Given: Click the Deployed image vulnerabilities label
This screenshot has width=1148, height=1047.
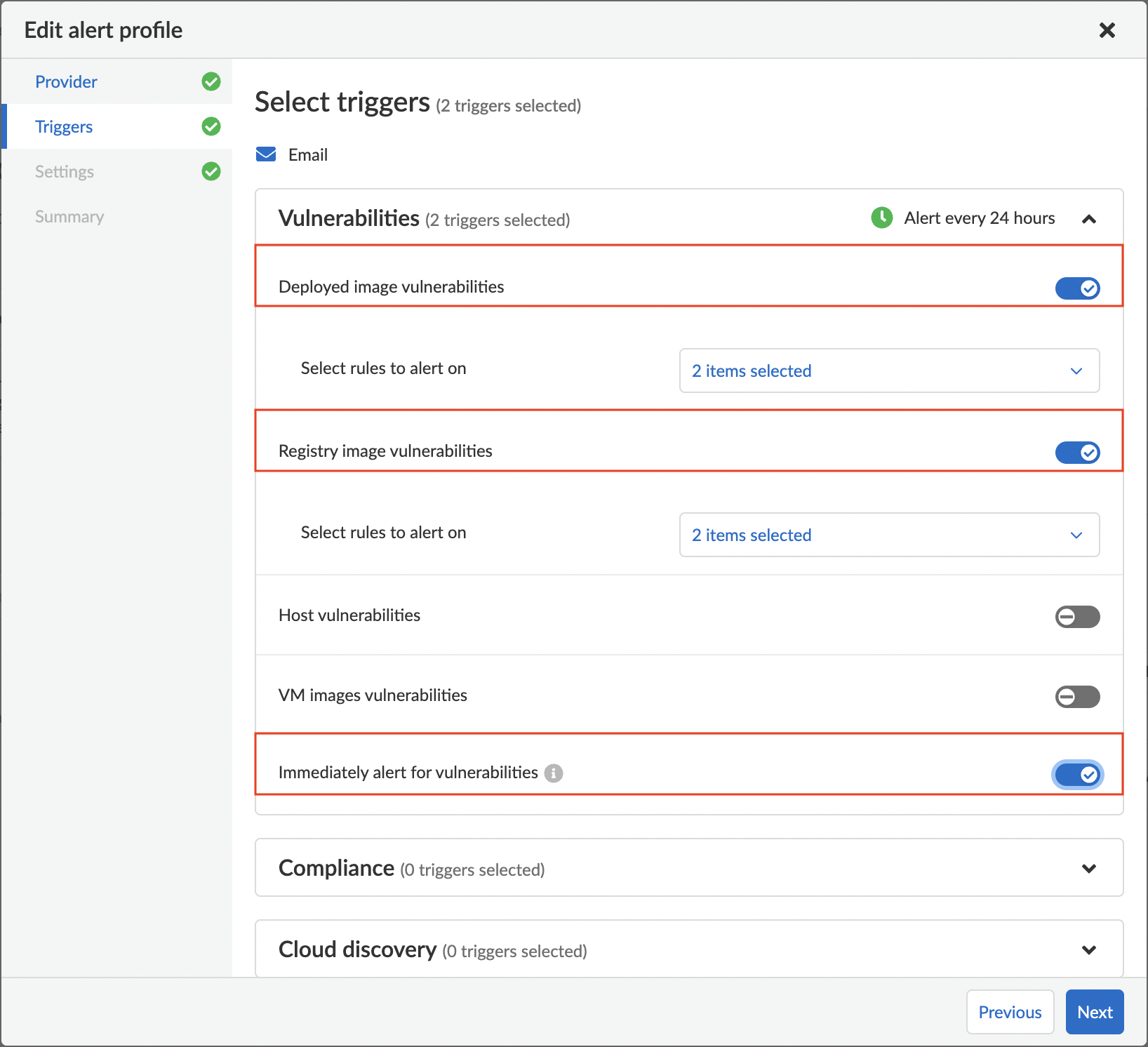Looking at the screenshot, I should 391,287.
